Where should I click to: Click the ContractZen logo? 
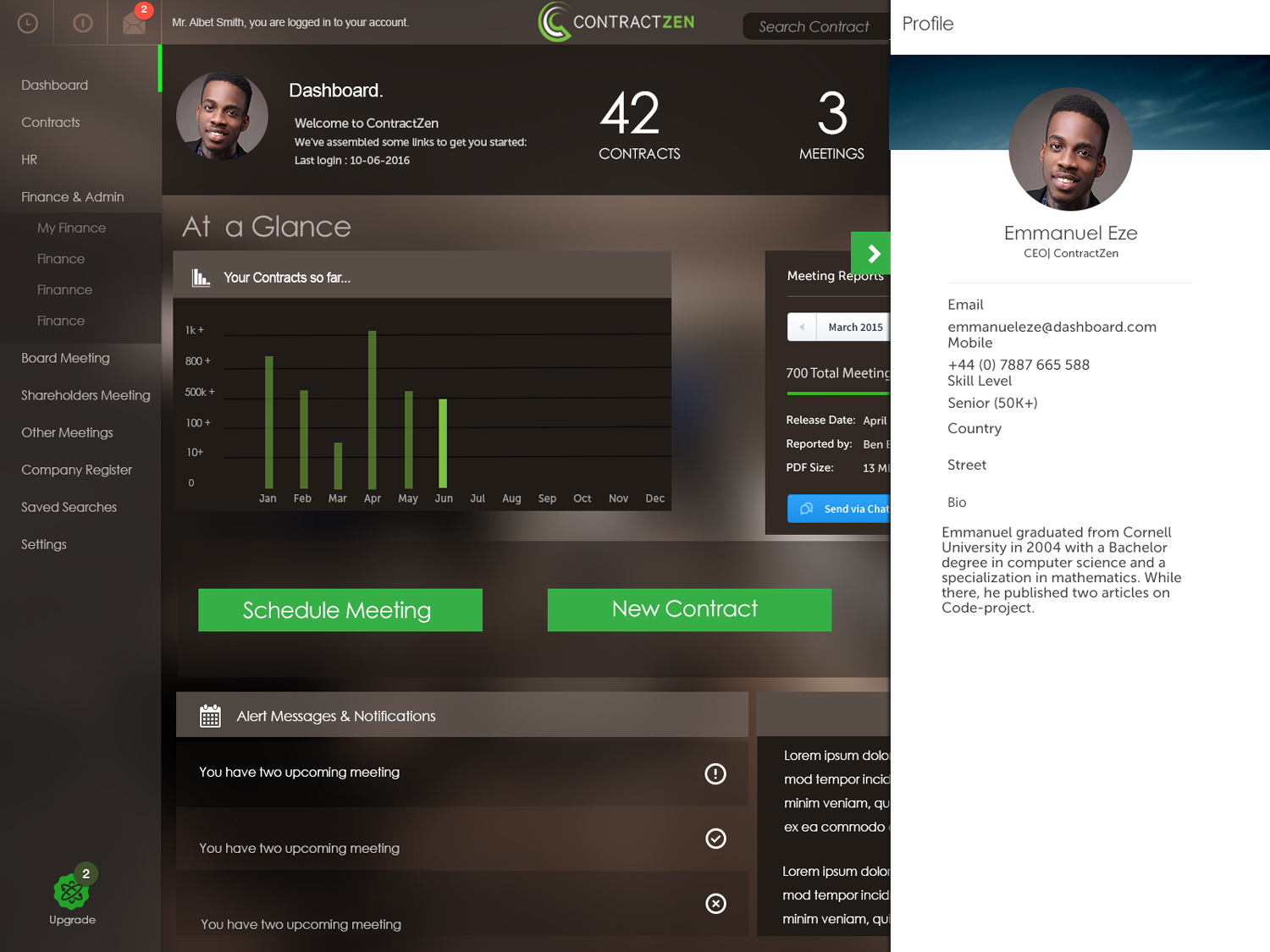[x=616, y=22]
